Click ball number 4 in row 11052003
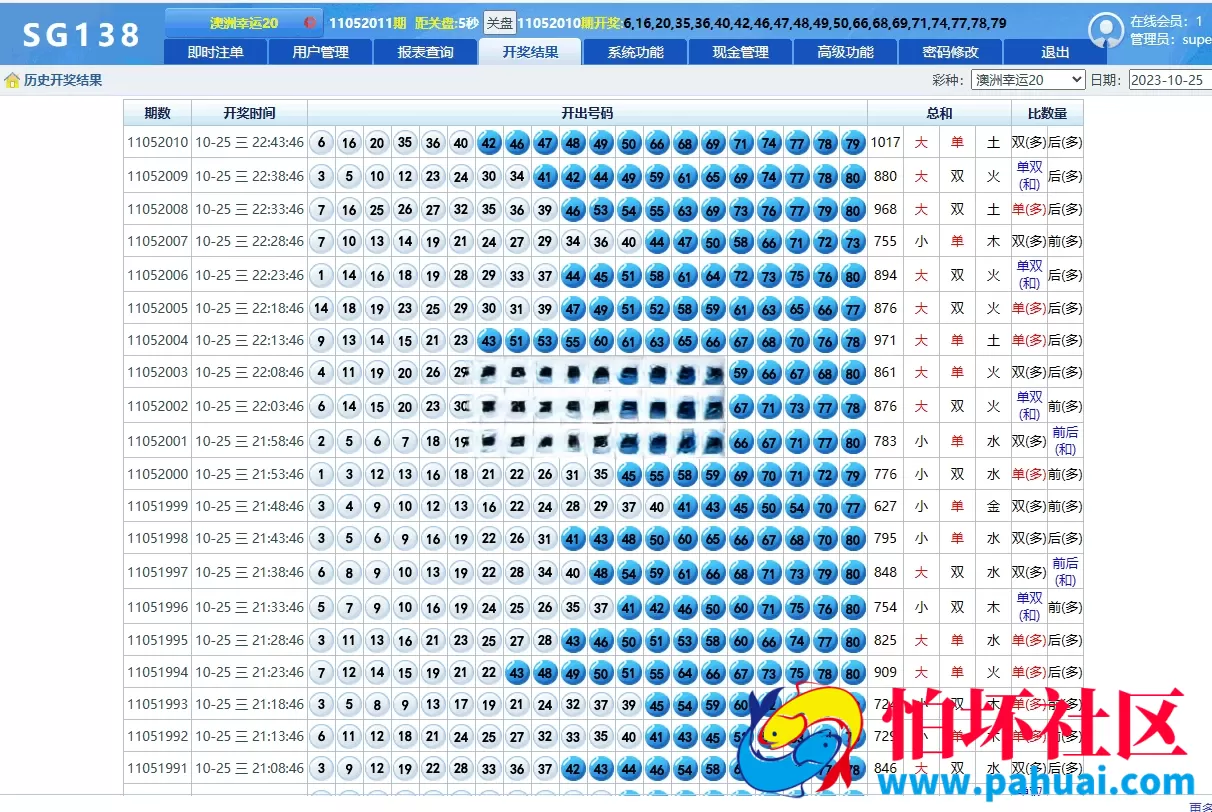This screenshot has height=812, width=1212. tap(321, 373)
